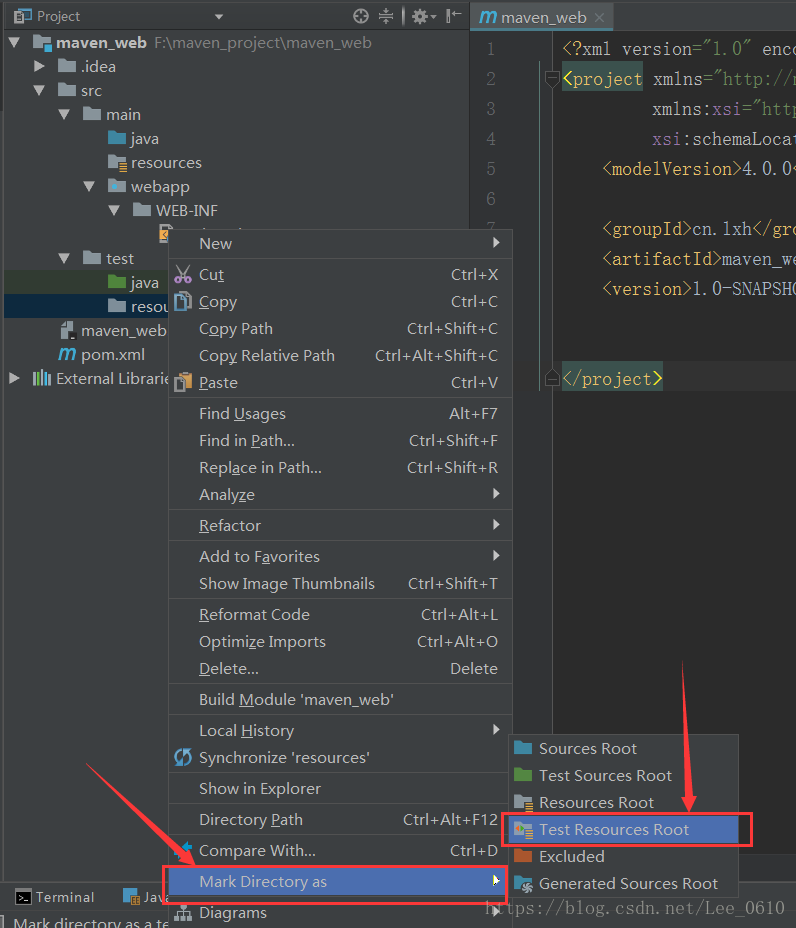The width and height of the screenshot is (796, 928).
Task: Click the maven_web iml file icon
Action: click(x=68, y=330)
